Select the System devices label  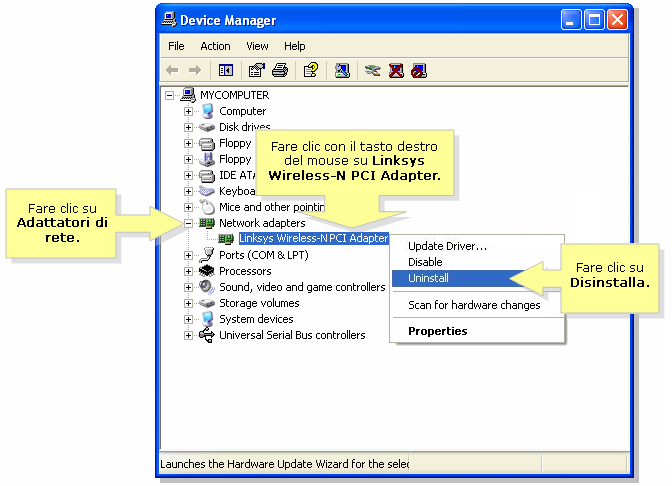pyautogui.click(x=256, y=319)
